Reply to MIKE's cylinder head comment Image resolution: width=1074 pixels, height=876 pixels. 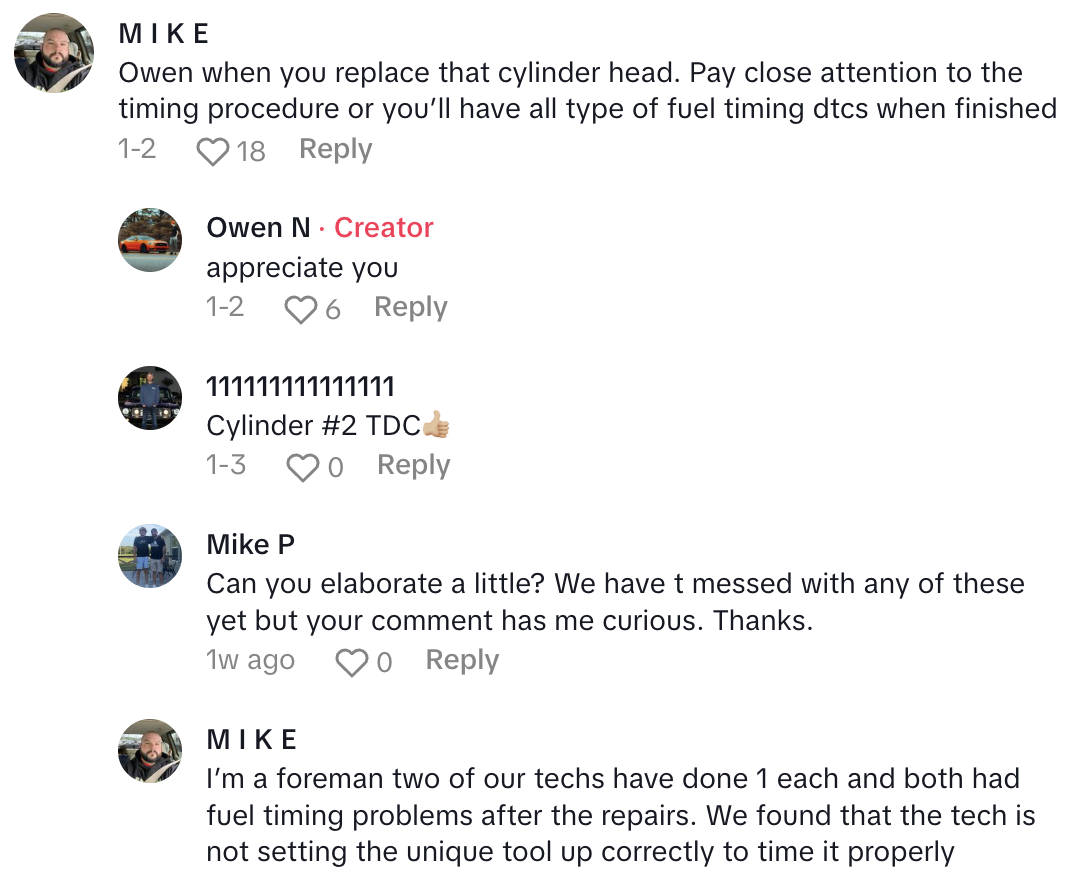pos(335,150)
